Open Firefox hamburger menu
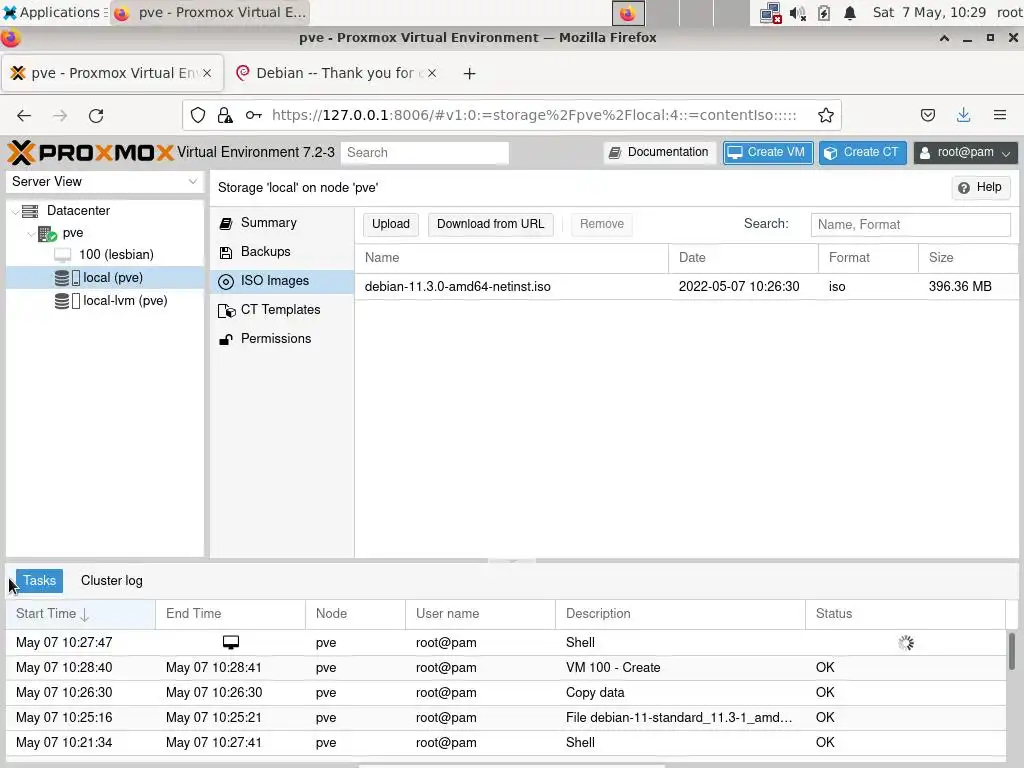Viewport: 1024px width, 768px height. (1000, 116)
